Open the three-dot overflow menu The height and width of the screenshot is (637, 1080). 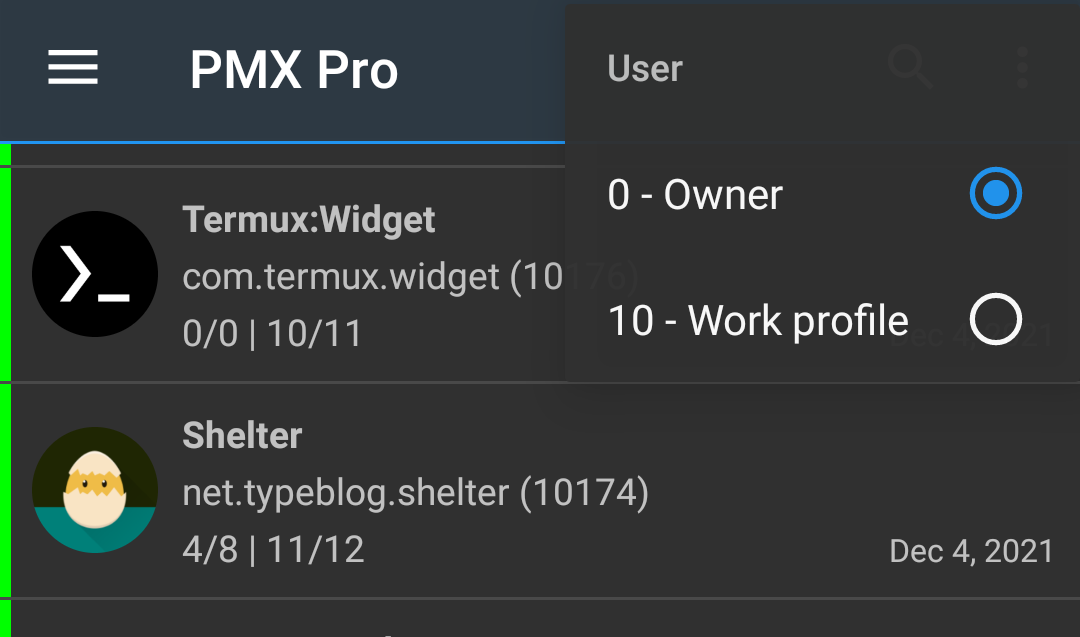1022,68
